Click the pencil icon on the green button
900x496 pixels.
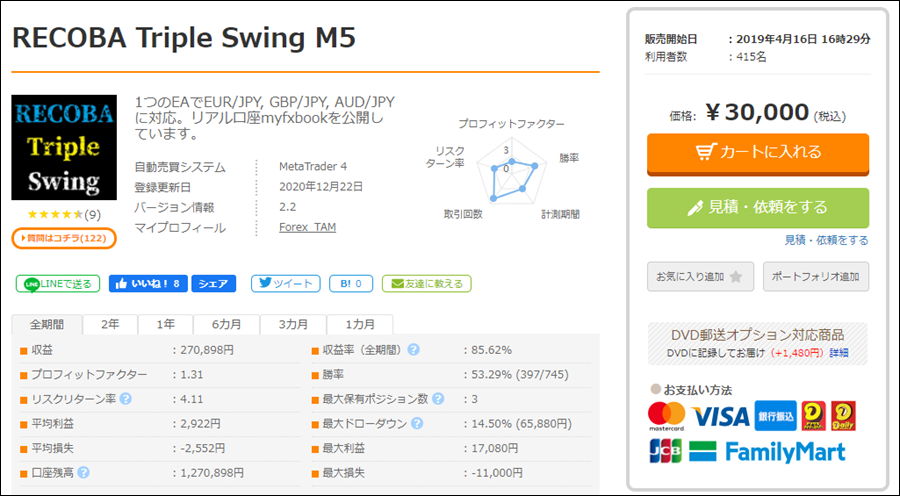695,207
